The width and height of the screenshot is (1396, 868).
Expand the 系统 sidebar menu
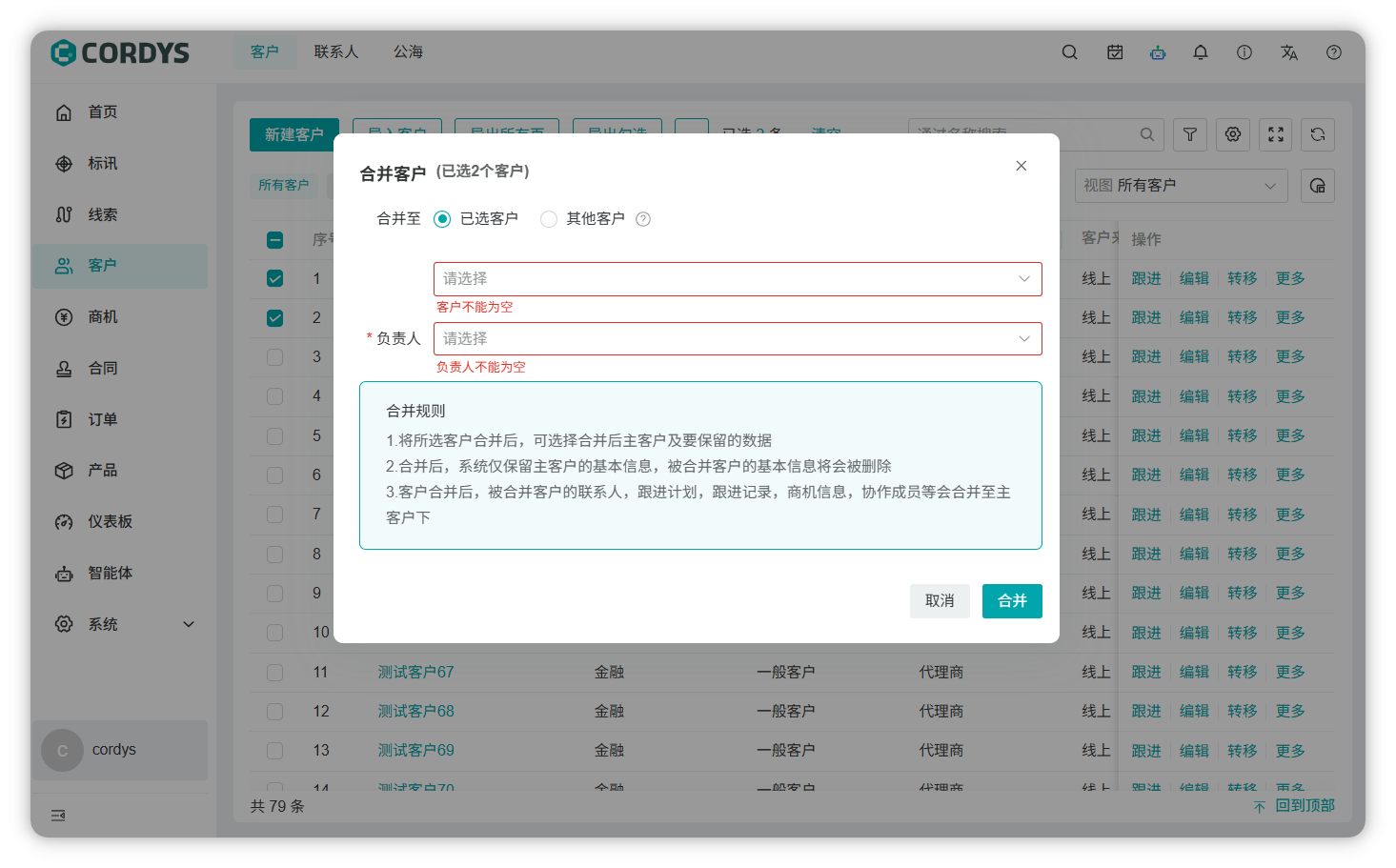pos(120,625)
